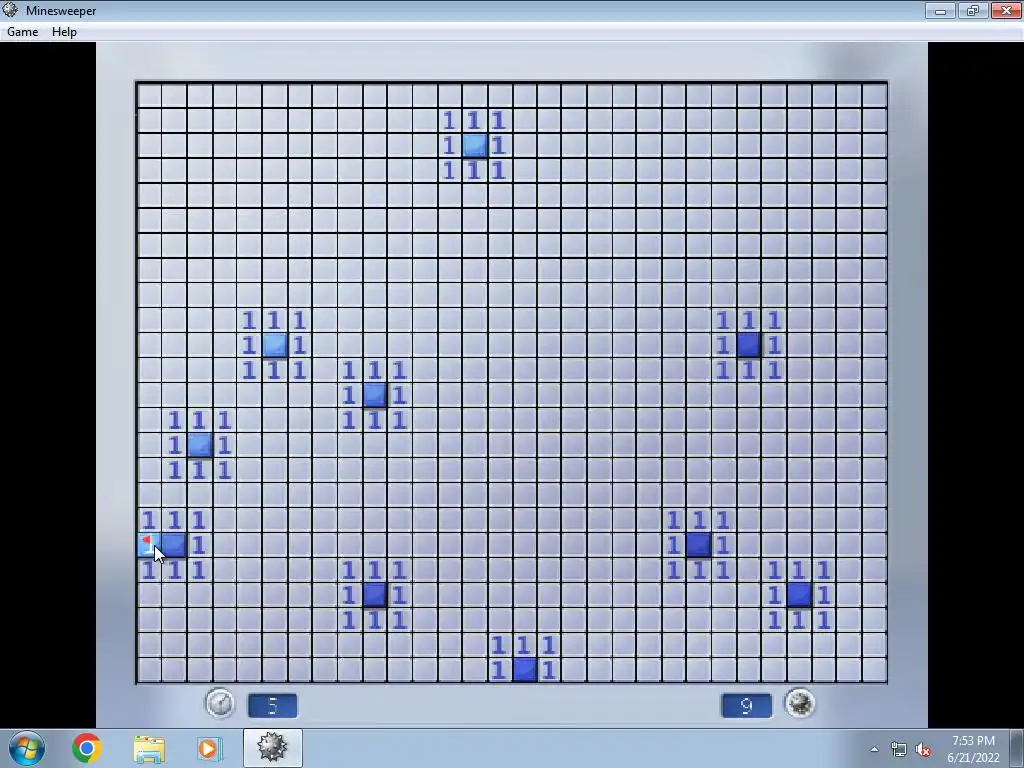1024x768 pixels.
Task: Click the elapsed time display showing 5
Action: point(272,705)
